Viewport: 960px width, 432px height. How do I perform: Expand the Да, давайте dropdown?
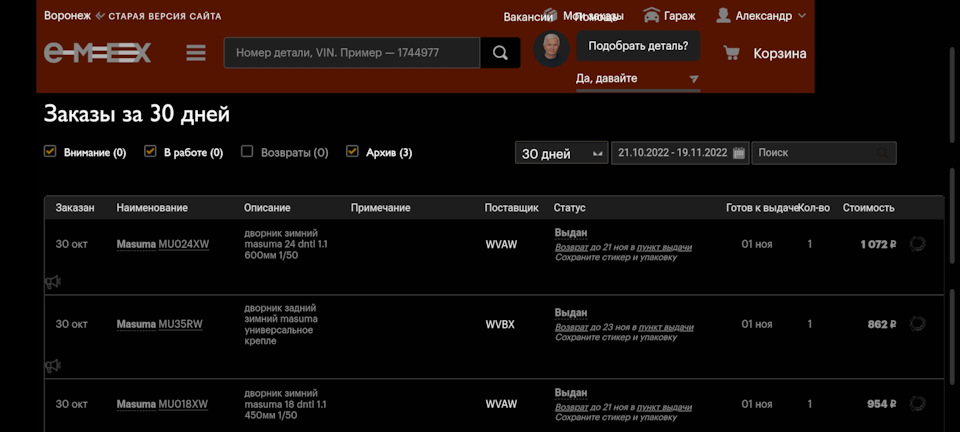tap(637, 79)
